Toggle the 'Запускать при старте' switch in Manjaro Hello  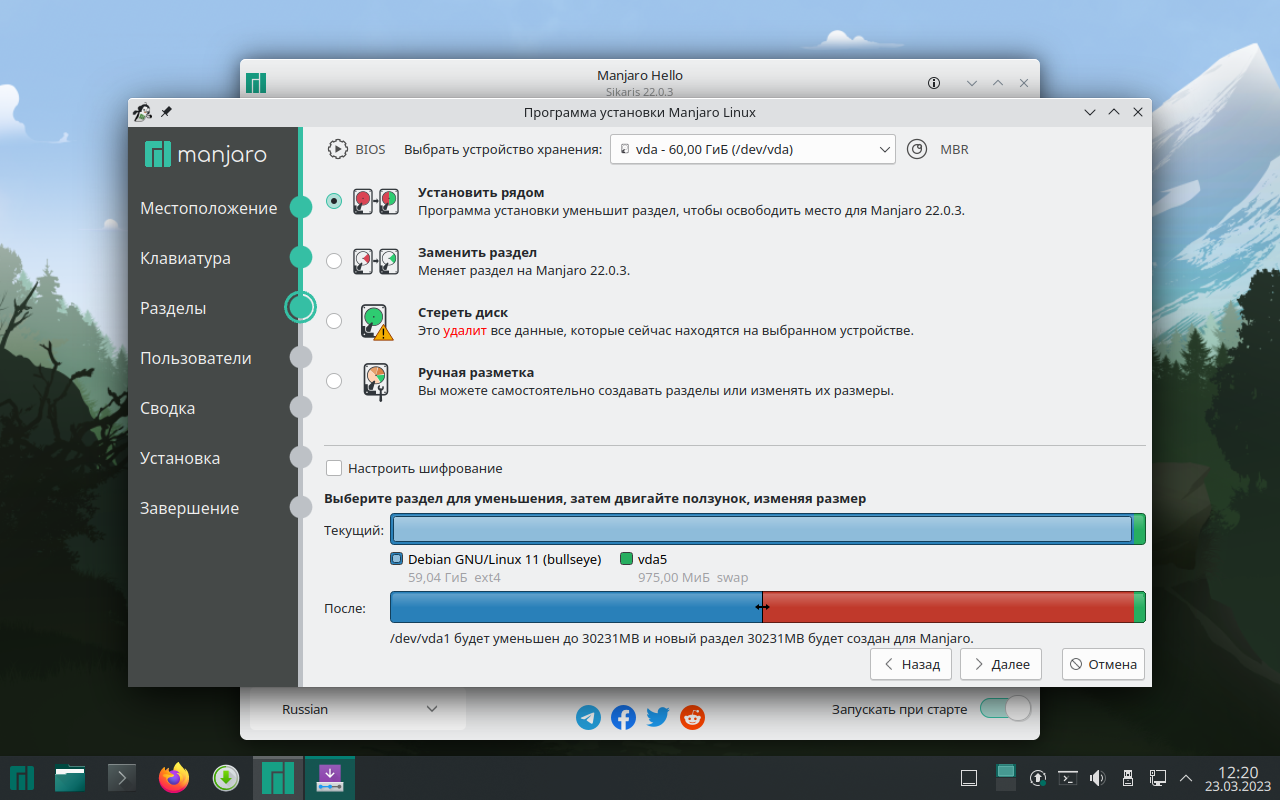click(1005, 709)
